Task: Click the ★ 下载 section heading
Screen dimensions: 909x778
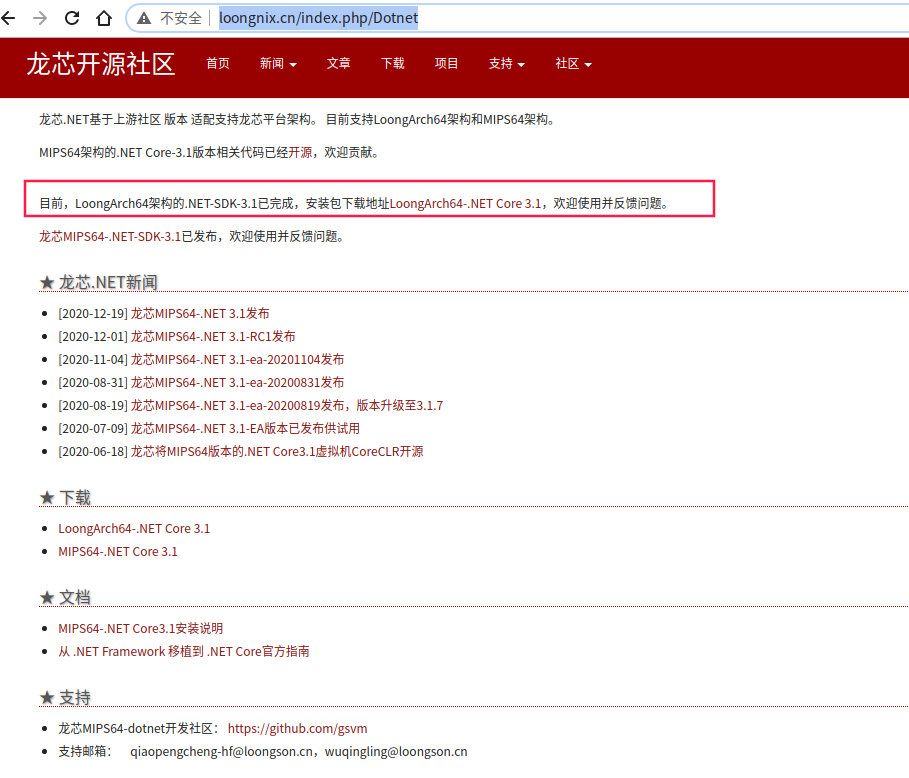Action: pyautogui.click(x=65, y=497)
